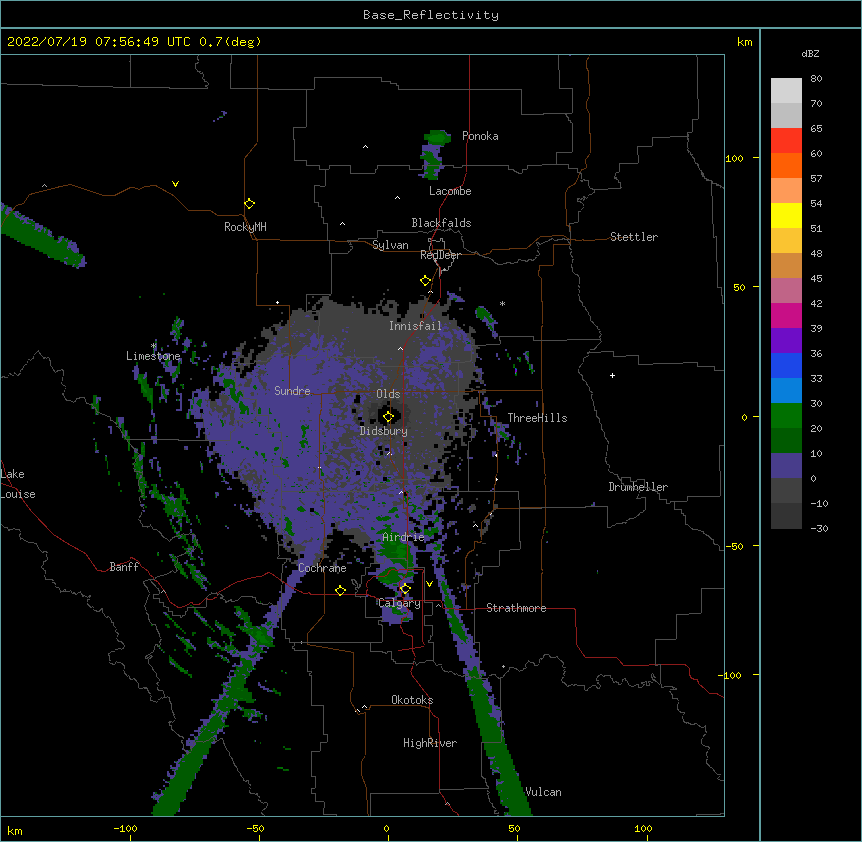Click the Sundre town label
The image size is (862, 842).
coord(292,391)
